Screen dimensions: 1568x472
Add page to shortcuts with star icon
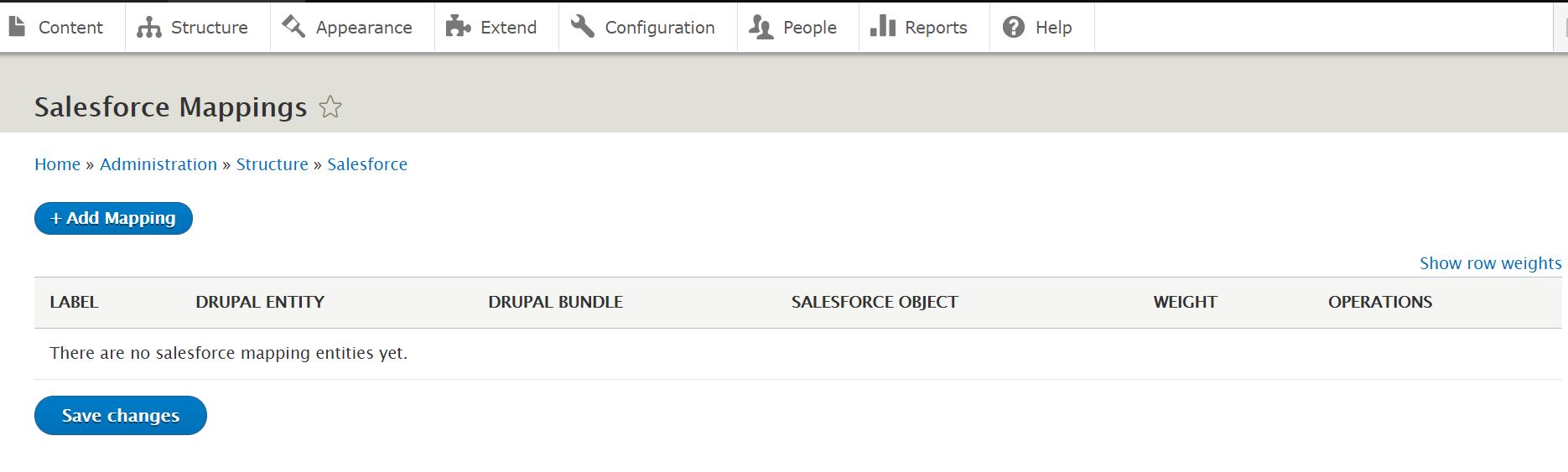330,107
